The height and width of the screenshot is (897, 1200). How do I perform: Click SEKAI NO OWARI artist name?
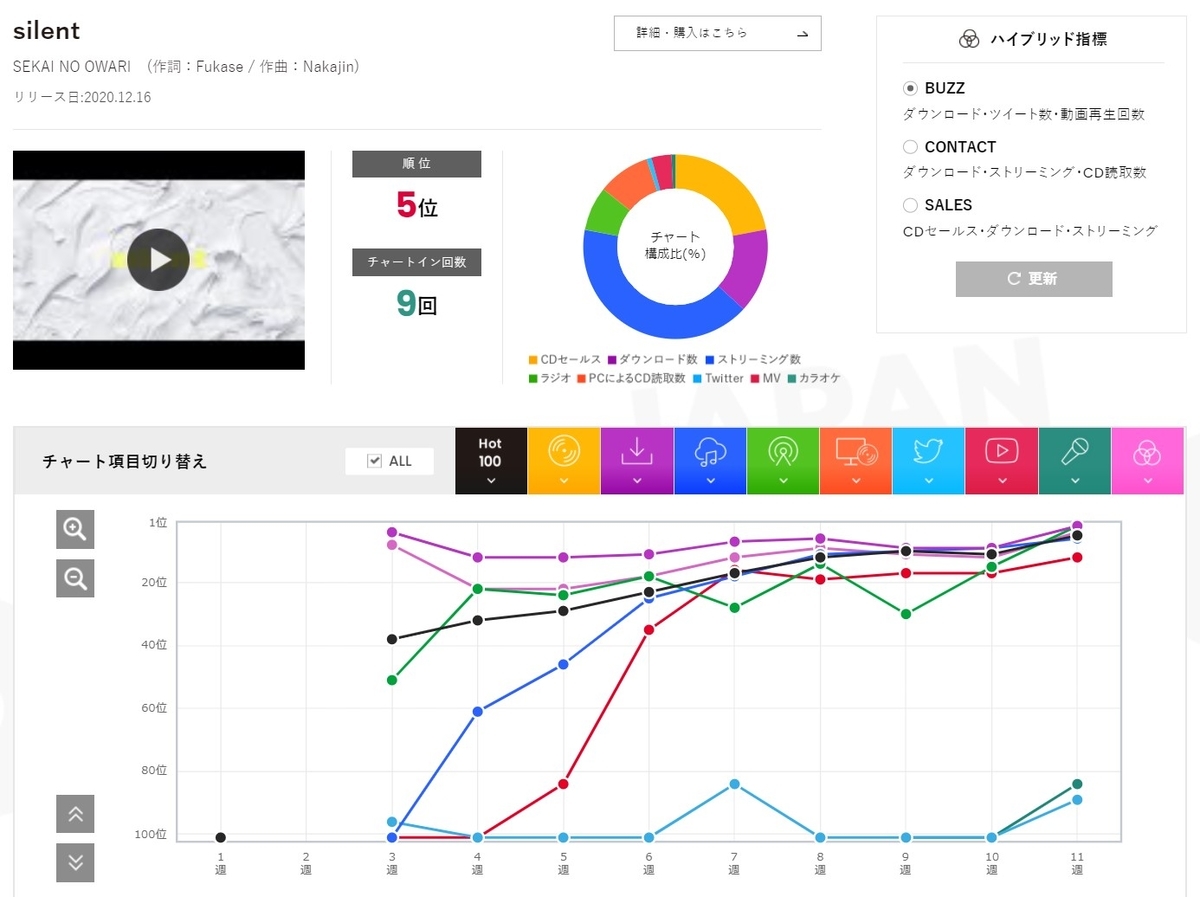(x=74, y=67)
